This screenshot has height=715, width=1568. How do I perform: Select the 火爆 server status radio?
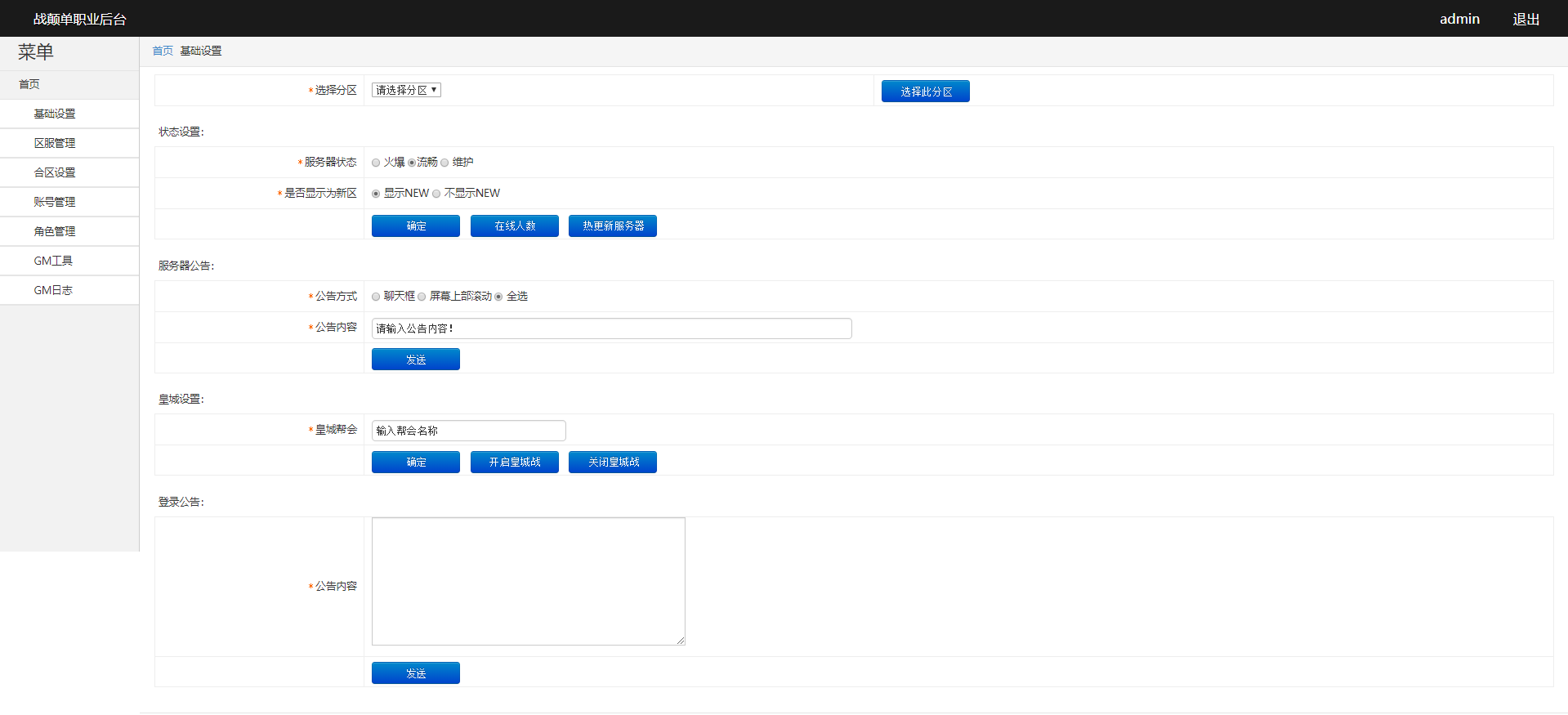(376, 163)
